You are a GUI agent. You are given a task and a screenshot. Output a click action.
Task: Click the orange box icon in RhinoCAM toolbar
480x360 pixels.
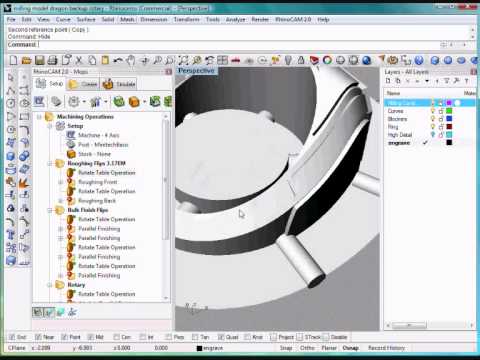pos(134,101)
